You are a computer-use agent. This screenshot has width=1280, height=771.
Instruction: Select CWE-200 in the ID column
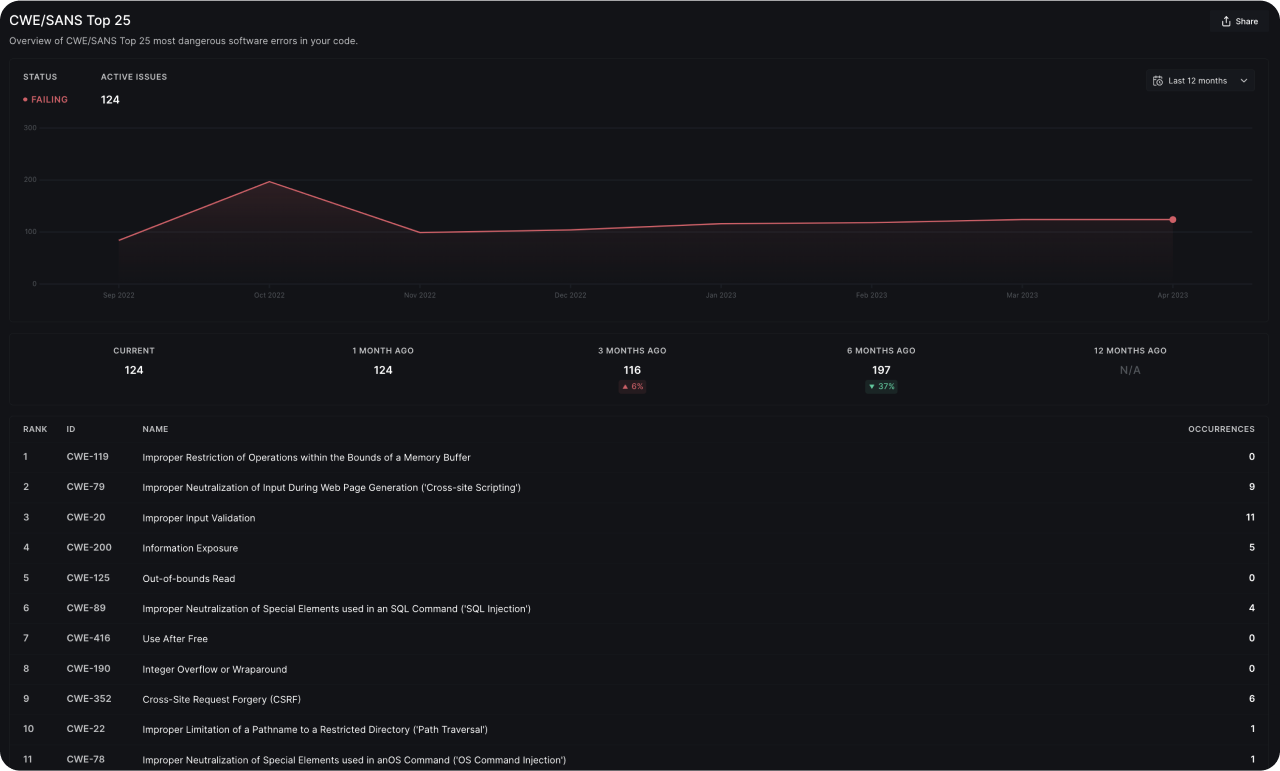(x=89, y=547)
